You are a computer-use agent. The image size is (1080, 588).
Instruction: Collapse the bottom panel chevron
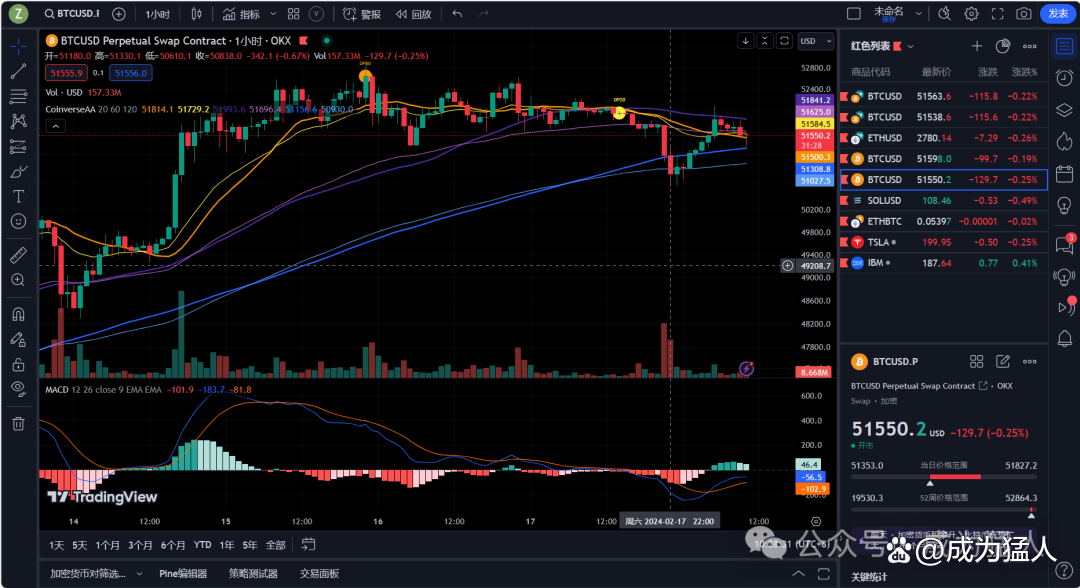(x=798, y=574)
